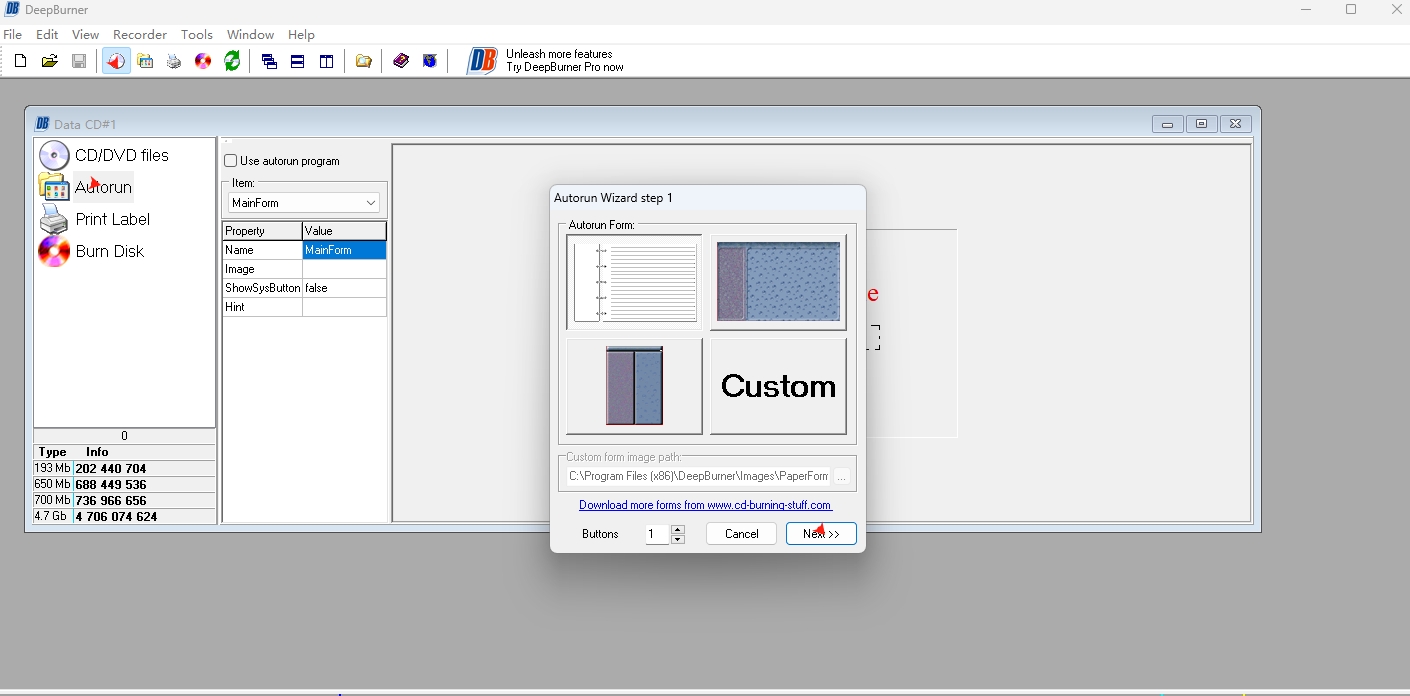Click the green refresh arrows toolbar icon
Image resolution: width=1410 pixels, height=696 pixels.
point(232,62)
